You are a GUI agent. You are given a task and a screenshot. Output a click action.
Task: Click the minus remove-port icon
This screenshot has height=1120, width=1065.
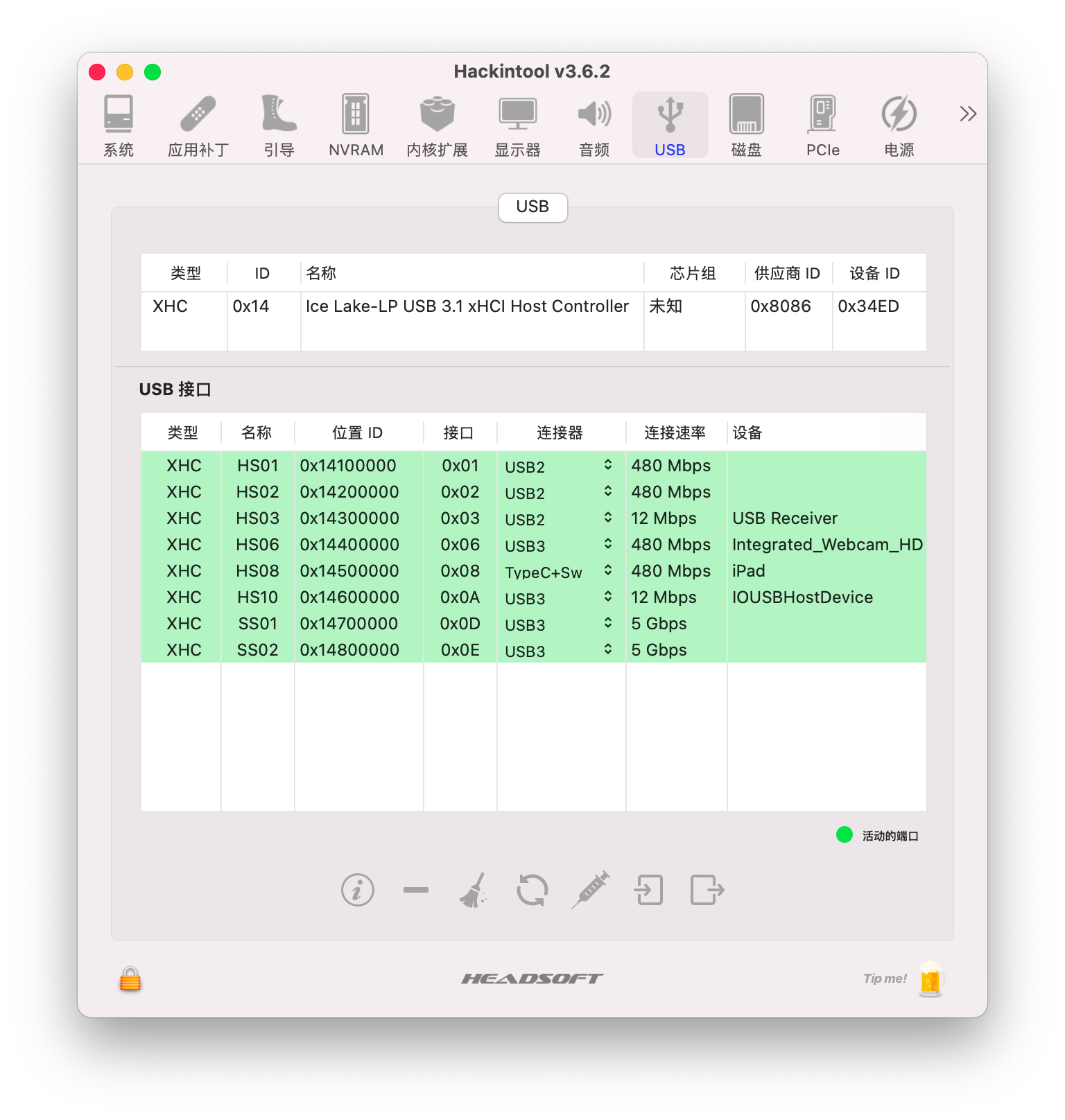[x=416, y=890]
